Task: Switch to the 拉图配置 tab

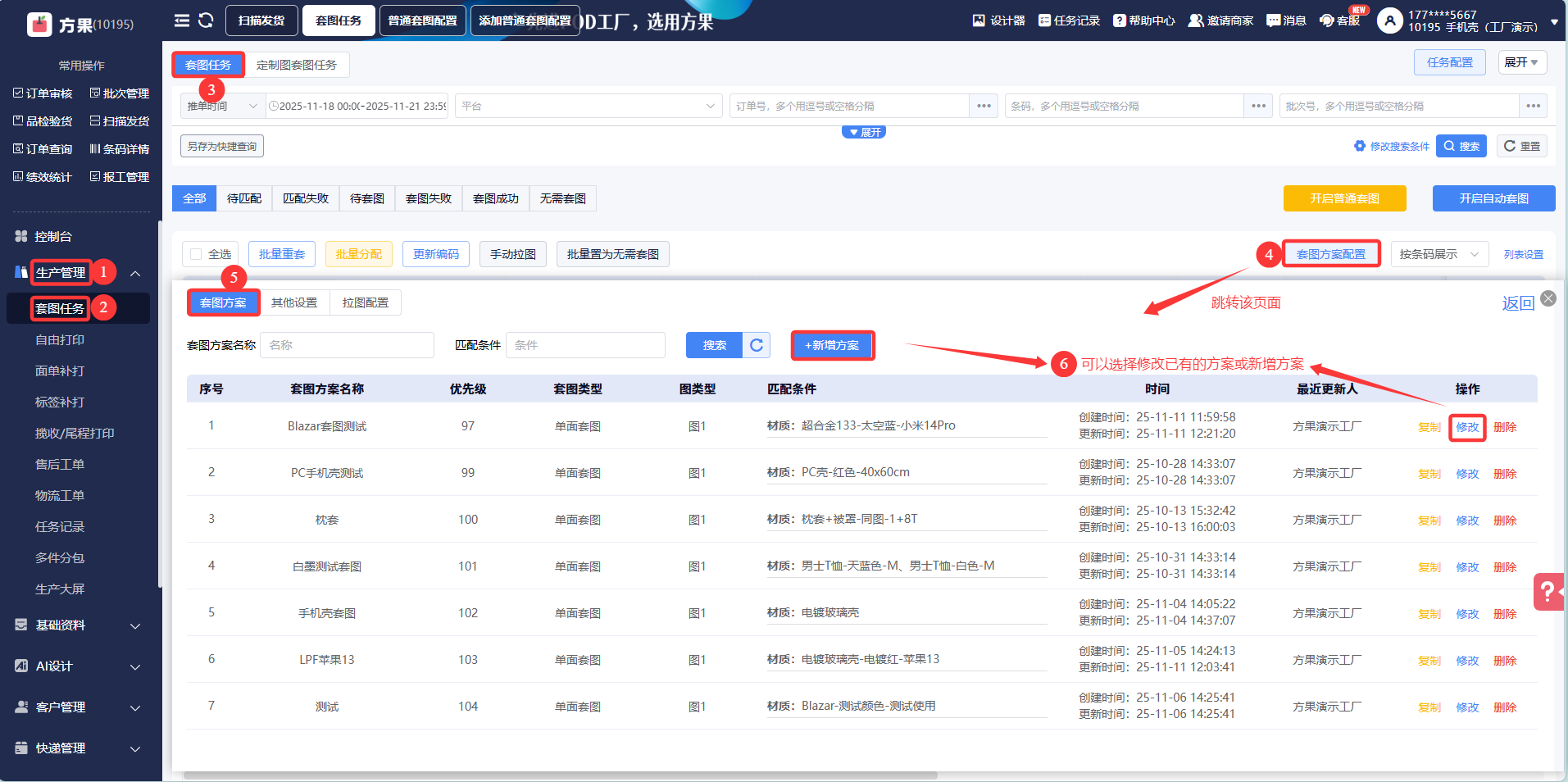Action: click(366, 302)
